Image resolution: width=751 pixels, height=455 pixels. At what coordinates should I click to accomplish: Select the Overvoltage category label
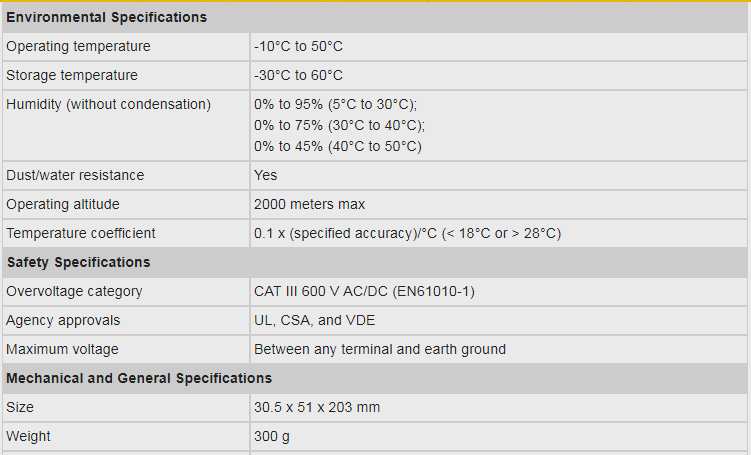74,291
